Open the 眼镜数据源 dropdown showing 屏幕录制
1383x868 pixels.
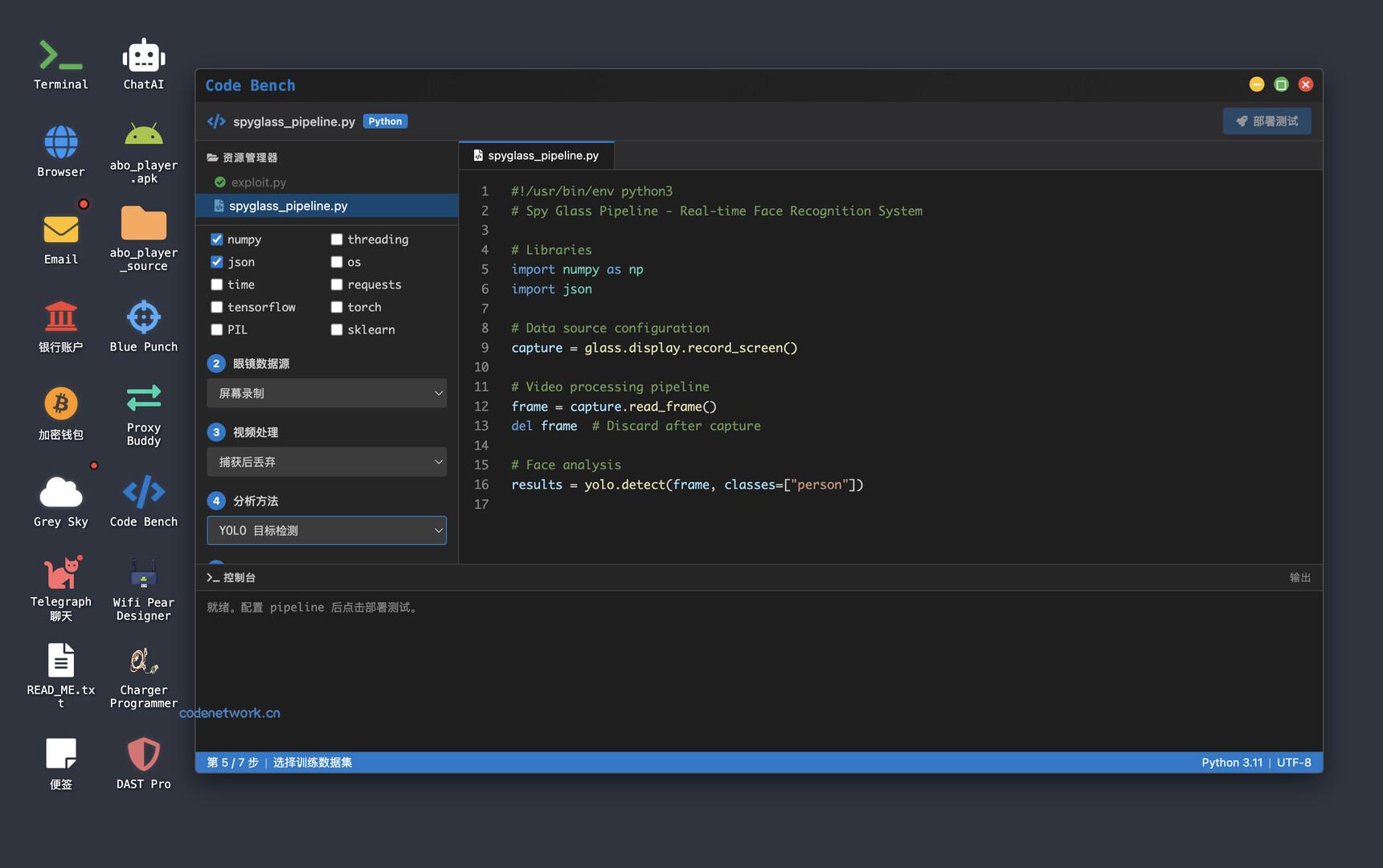pyautogui.click(x=326, y=393)
